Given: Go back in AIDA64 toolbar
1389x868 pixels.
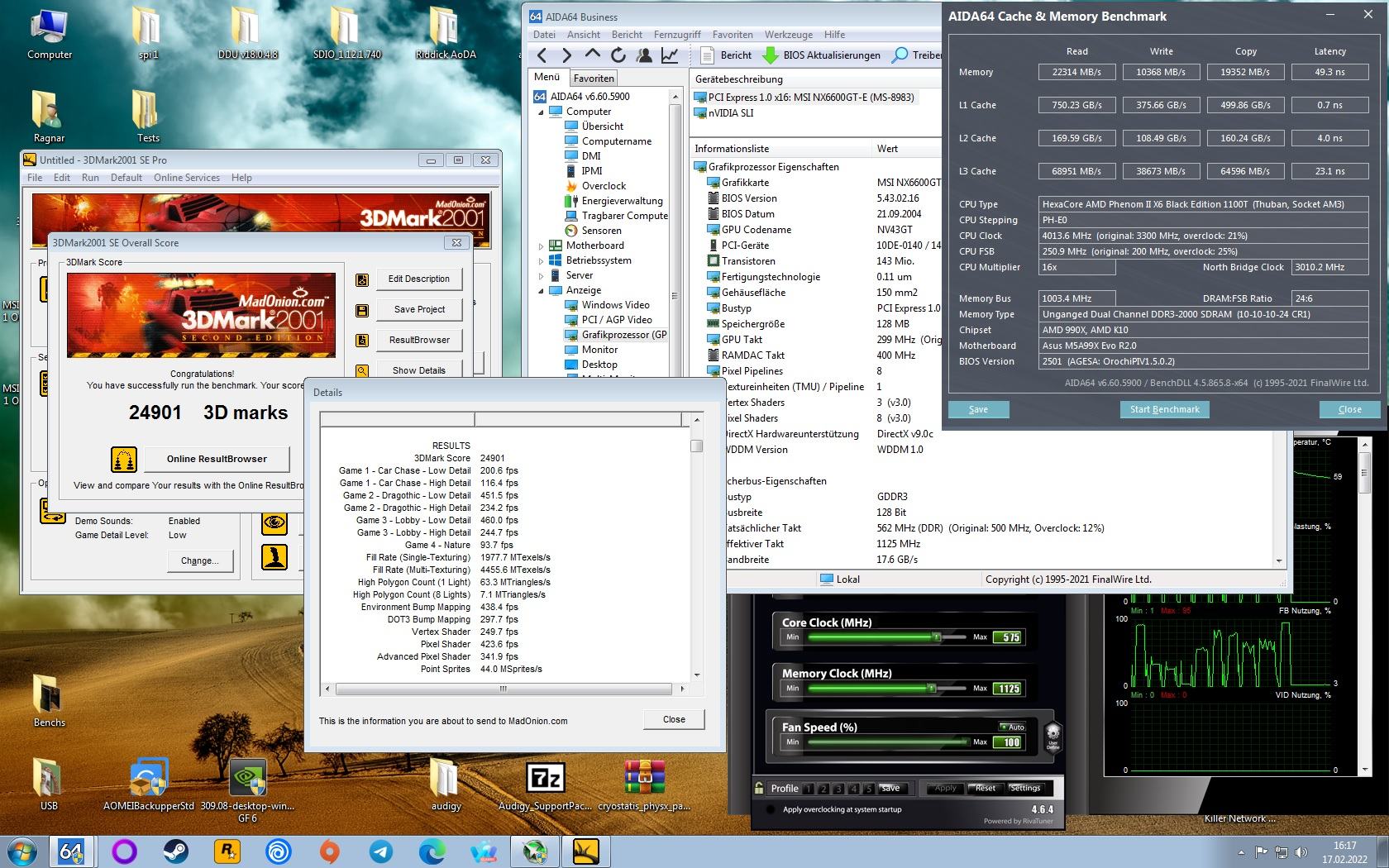Looking at the screenshot, I should click(x=542, y=55).
